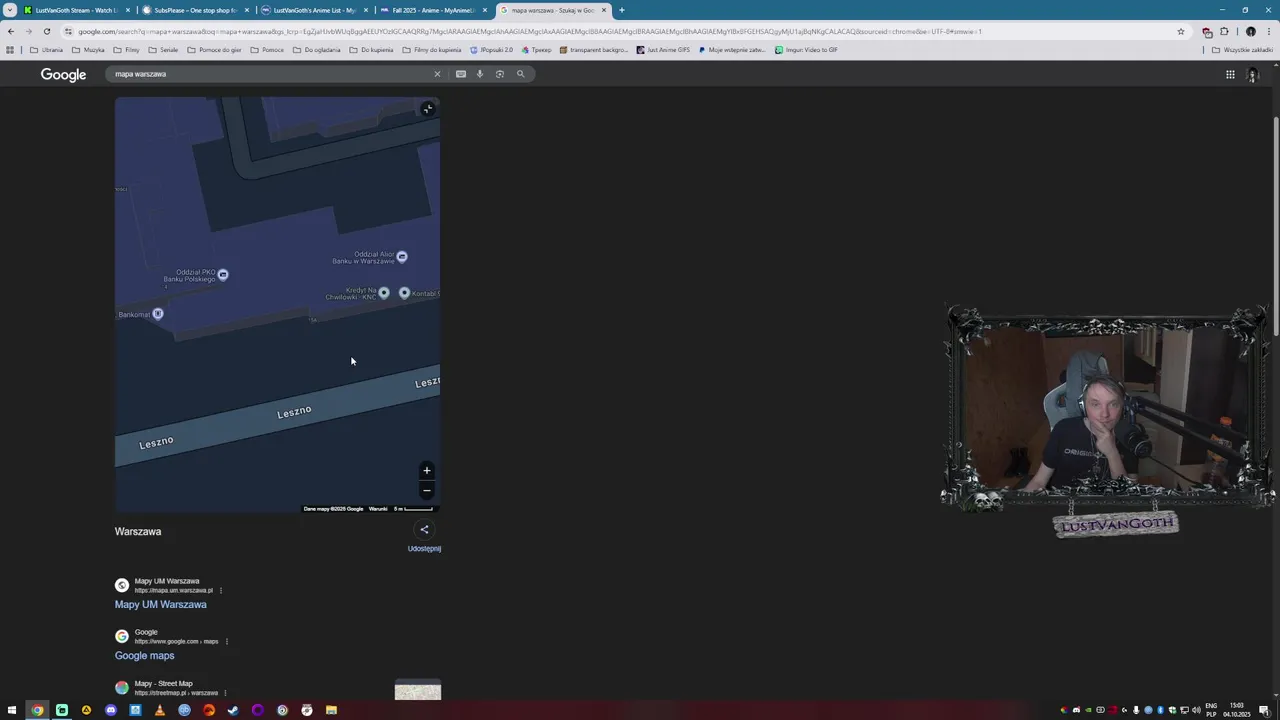Click the Udostępnij share label

coord(424,549)
